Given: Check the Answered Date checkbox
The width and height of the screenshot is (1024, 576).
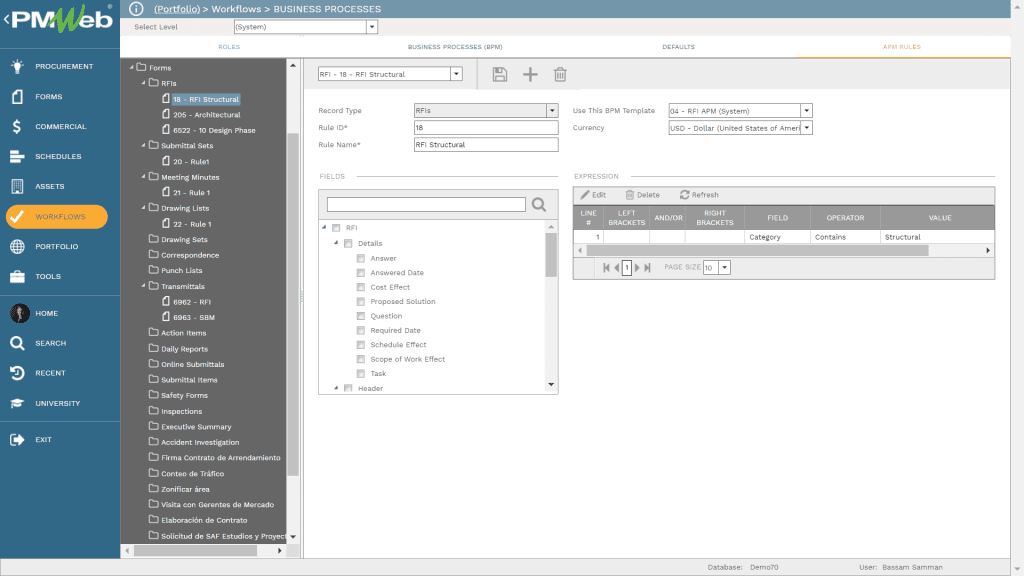Looking at the screenshot, I should point(360,272).
